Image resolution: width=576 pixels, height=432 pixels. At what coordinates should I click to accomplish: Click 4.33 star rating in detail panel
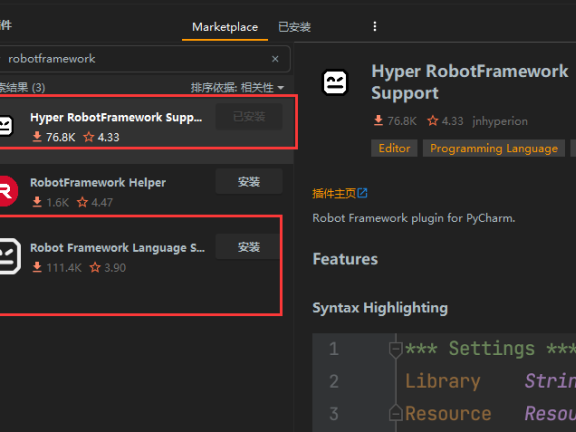pyautogui.click(x=445, y=121)
